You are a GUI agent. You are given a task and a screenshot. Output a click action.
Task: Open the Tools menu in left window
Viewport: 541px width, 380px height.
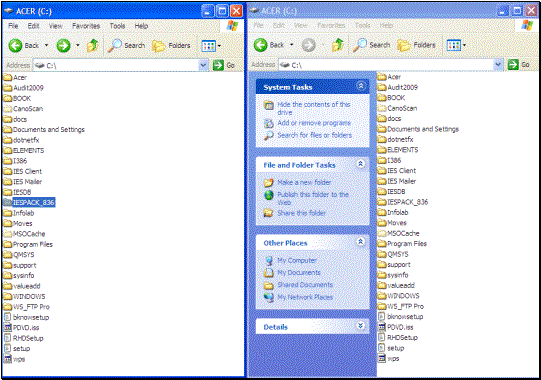click(117, 26)
